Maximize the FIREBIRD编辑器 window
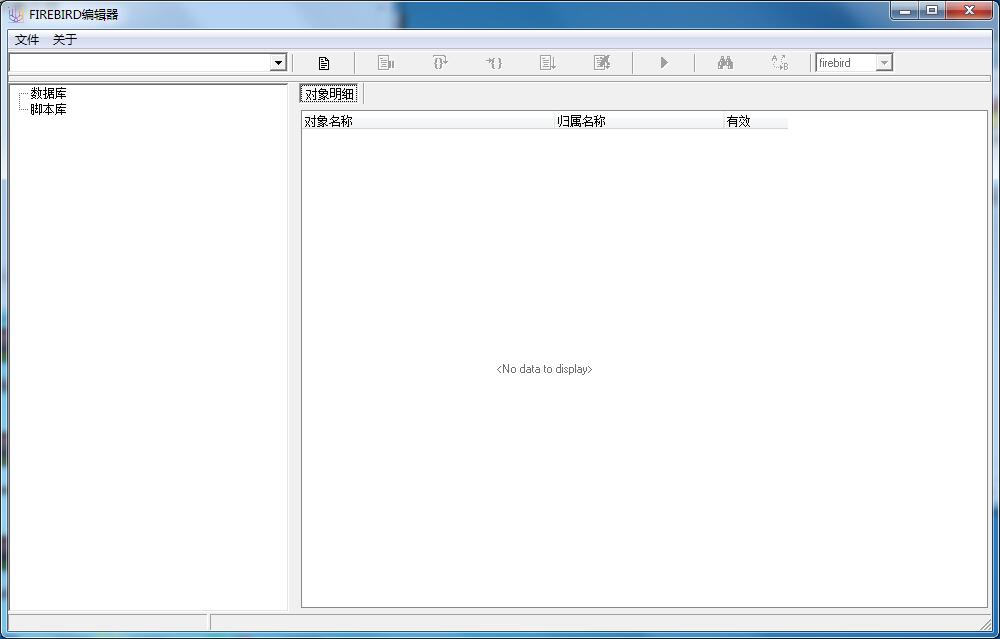 932,11
